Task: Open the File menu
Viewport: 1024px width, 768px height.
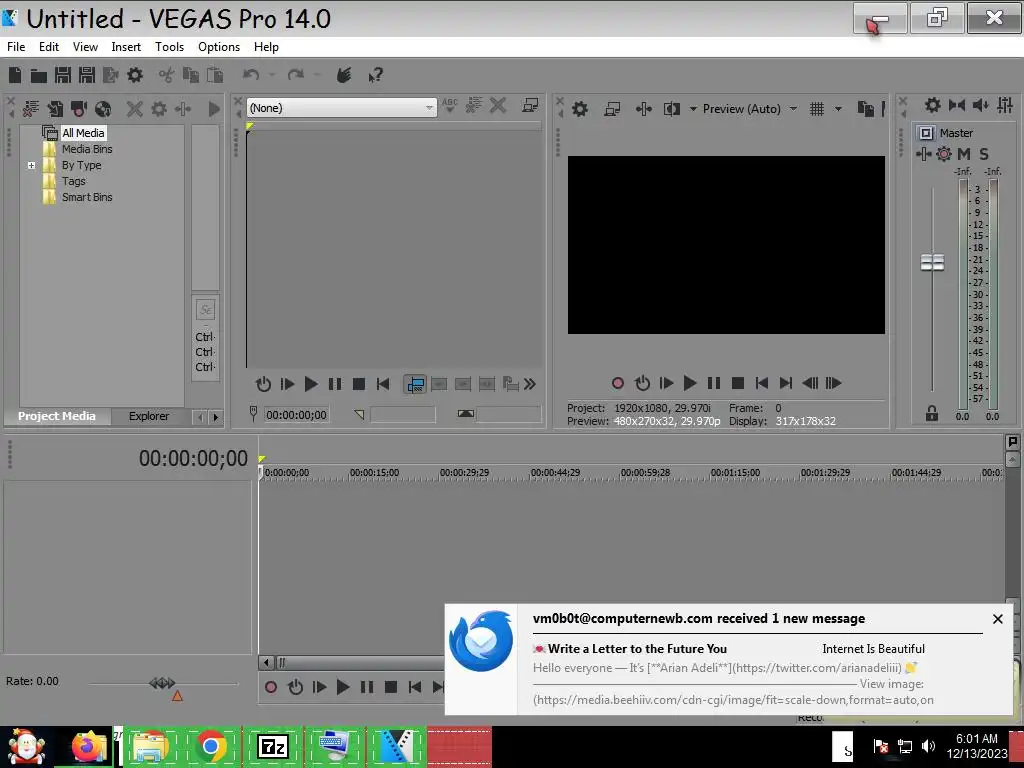Action: tap(16, 47)
